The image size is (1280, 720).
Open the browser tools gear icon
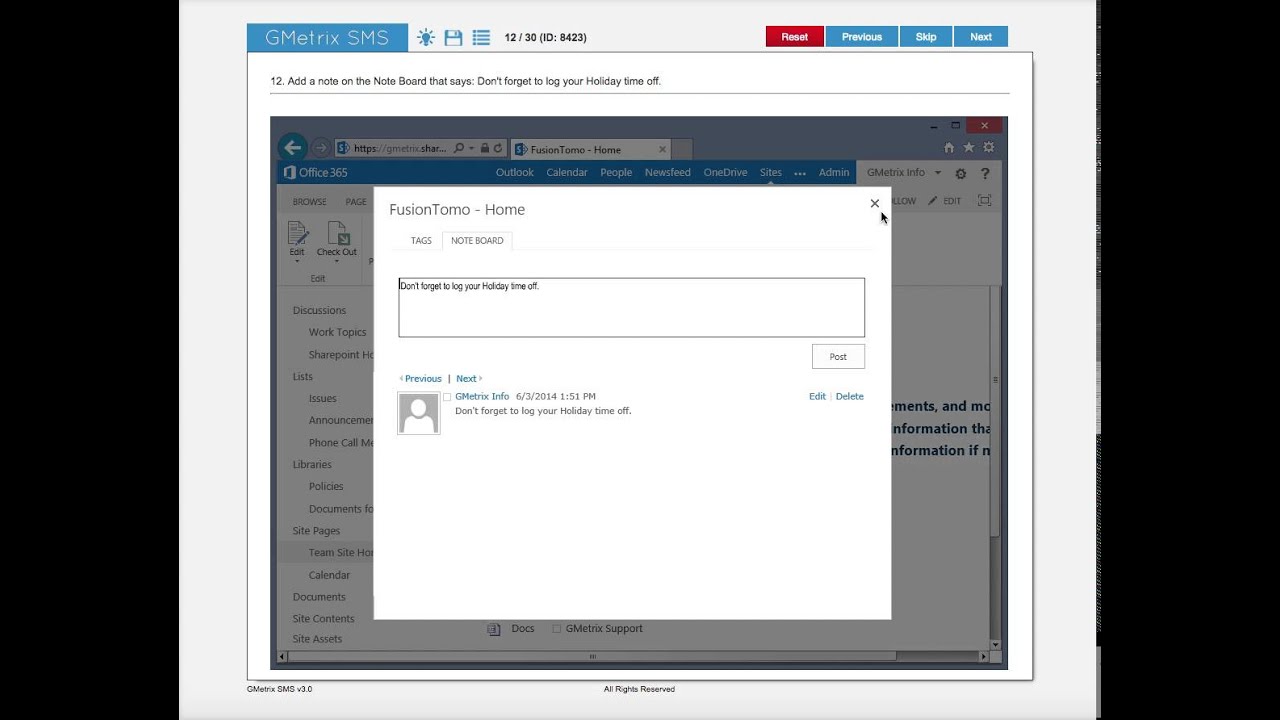pyautogui.click(x=988, y=148)
